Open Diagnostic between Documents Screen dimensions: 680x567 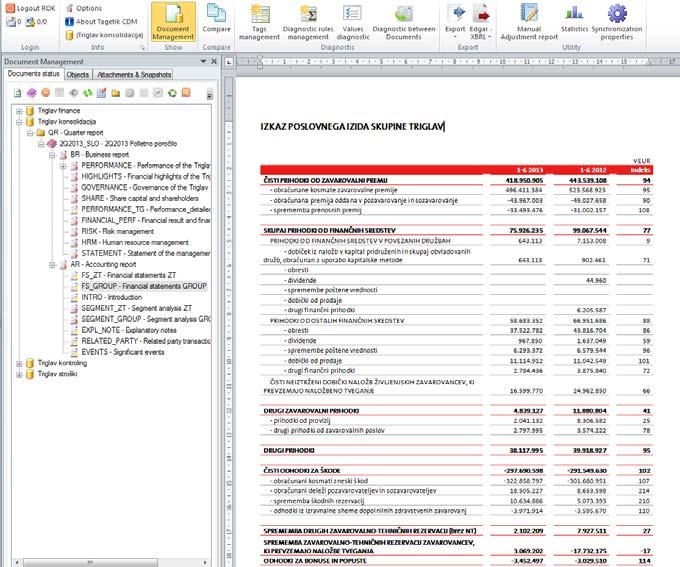[x=404, y=22]
